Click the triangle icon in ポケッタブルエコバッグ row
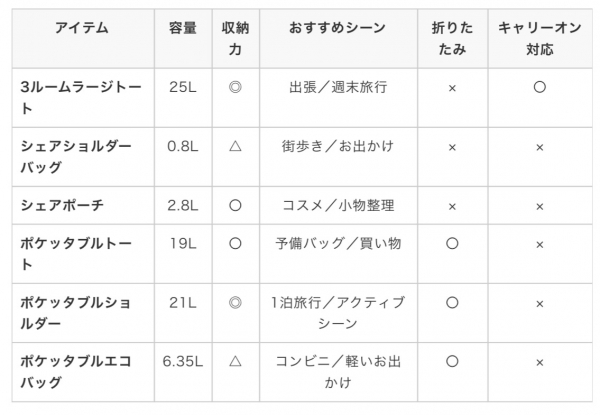Screen dimensions: 600x415 point(235,361)
